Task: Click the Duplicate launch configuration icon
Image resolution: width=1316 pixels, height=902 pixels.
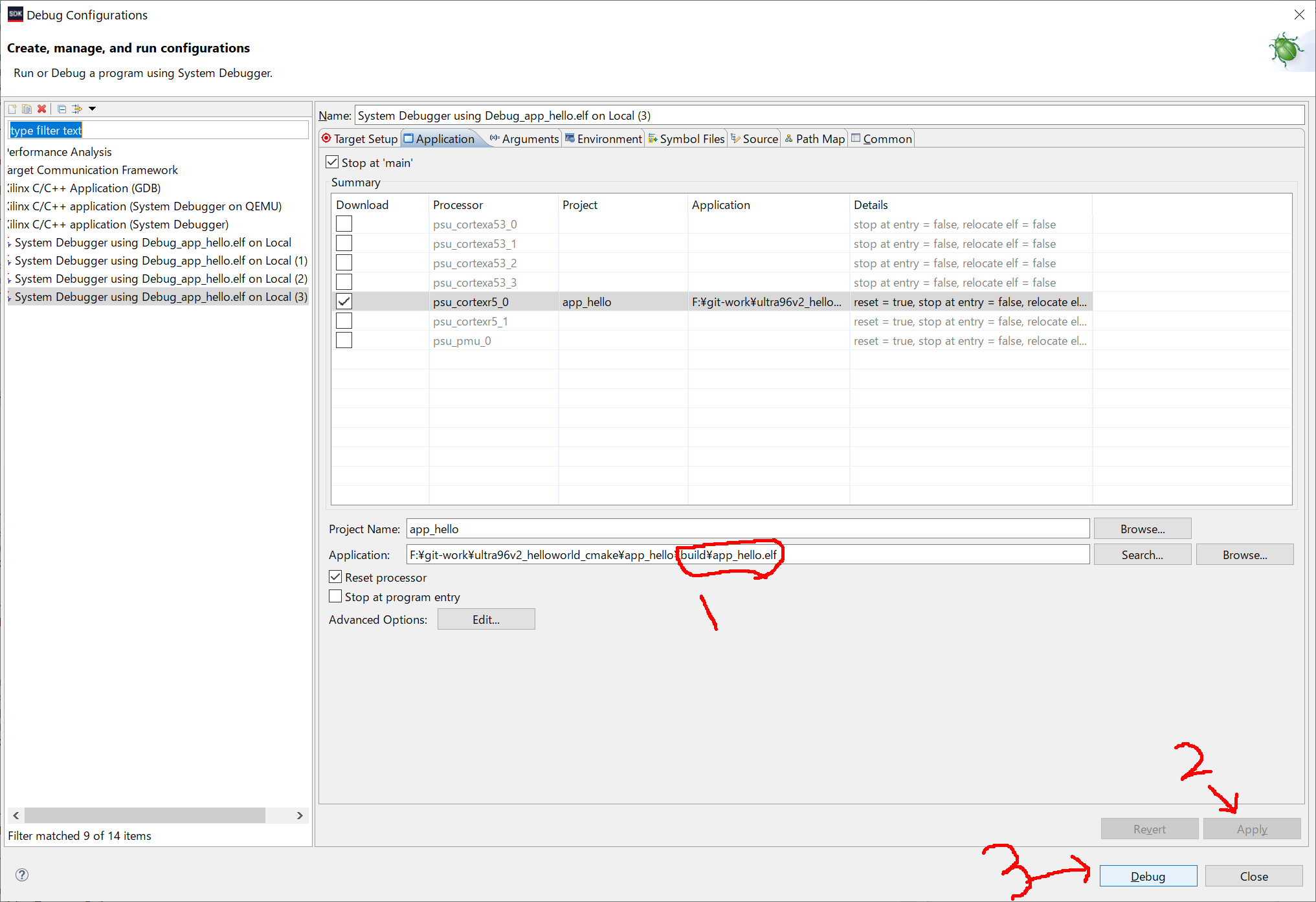Action: [x=27, y=109]
